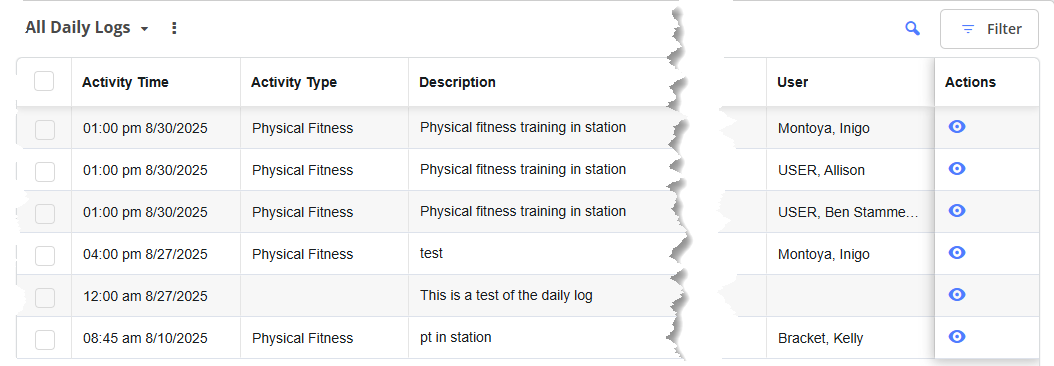Click the Description column header
Viewport: 1054px width, 366px height.
click(x=457, y=82)
